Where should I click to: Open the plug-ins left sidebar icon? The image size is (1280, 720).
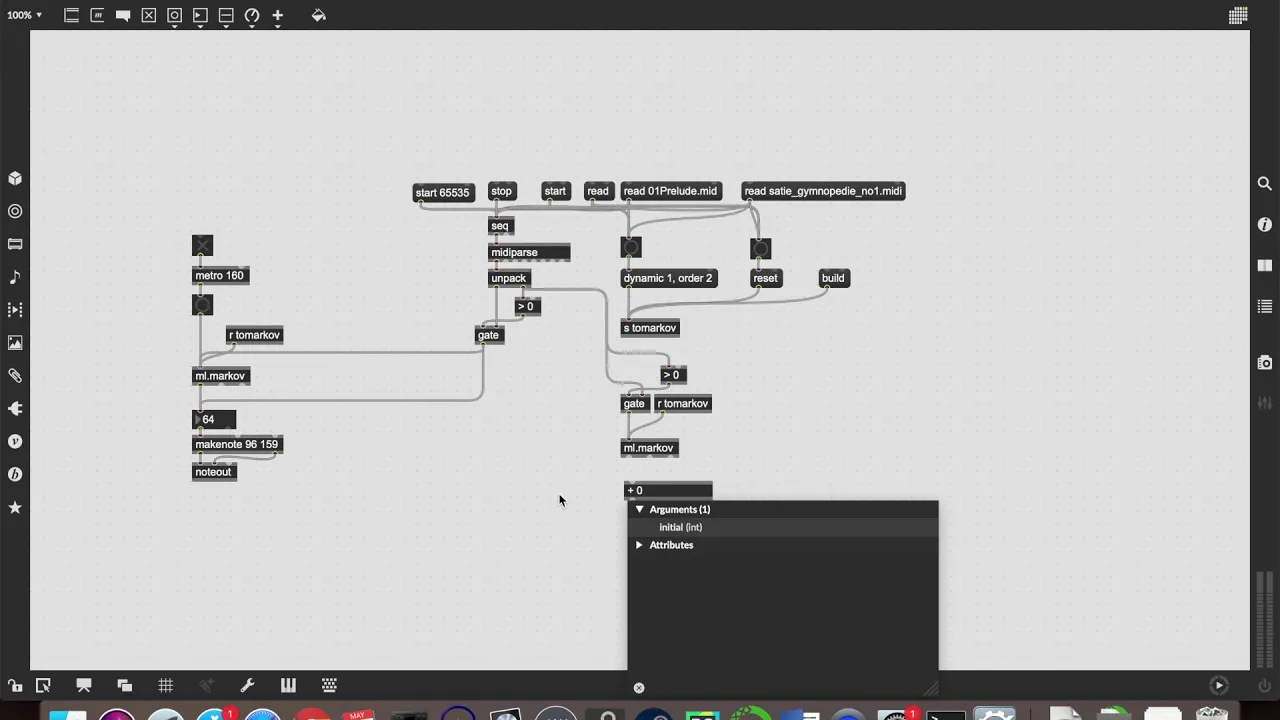coord(15,408)
